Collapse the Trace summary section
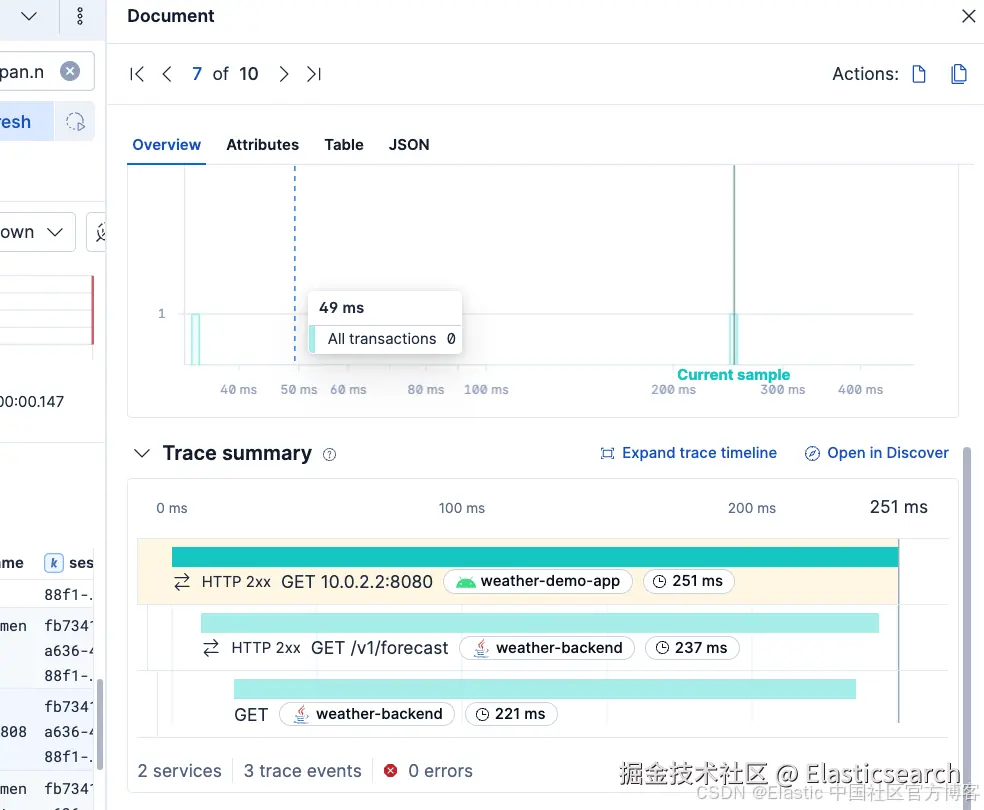 [x=142, y=453]
